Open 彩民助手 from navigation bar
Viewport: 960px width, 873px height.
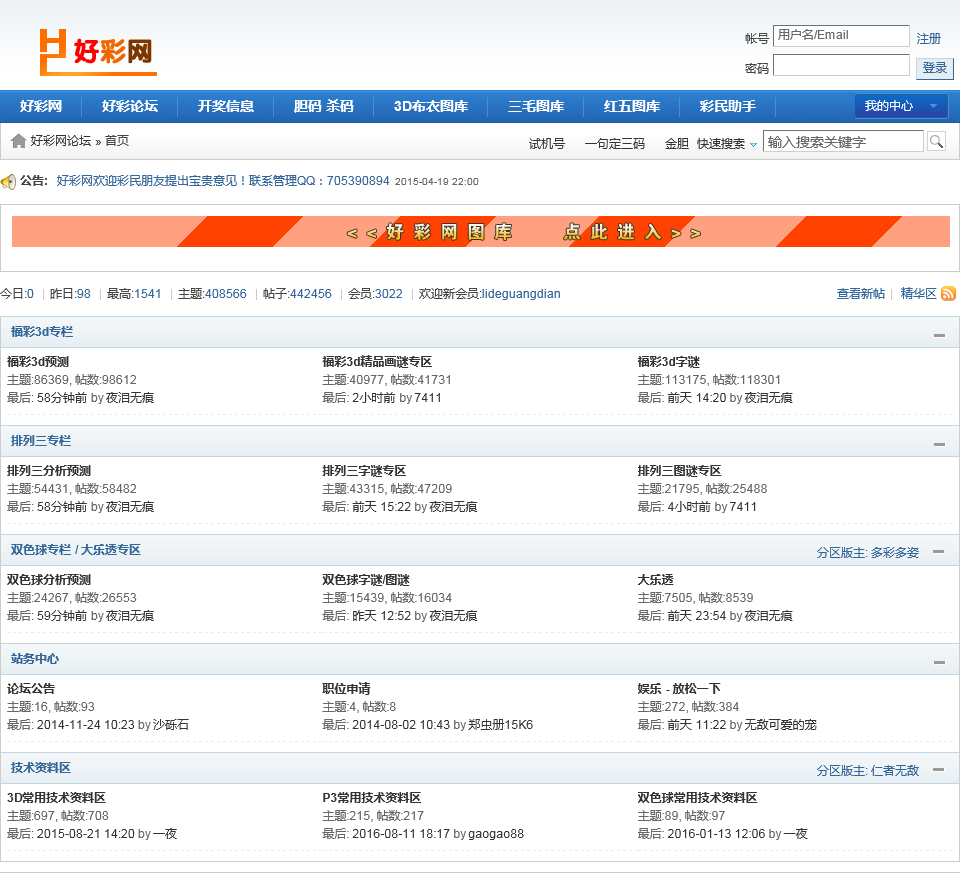tap(728, 106)
